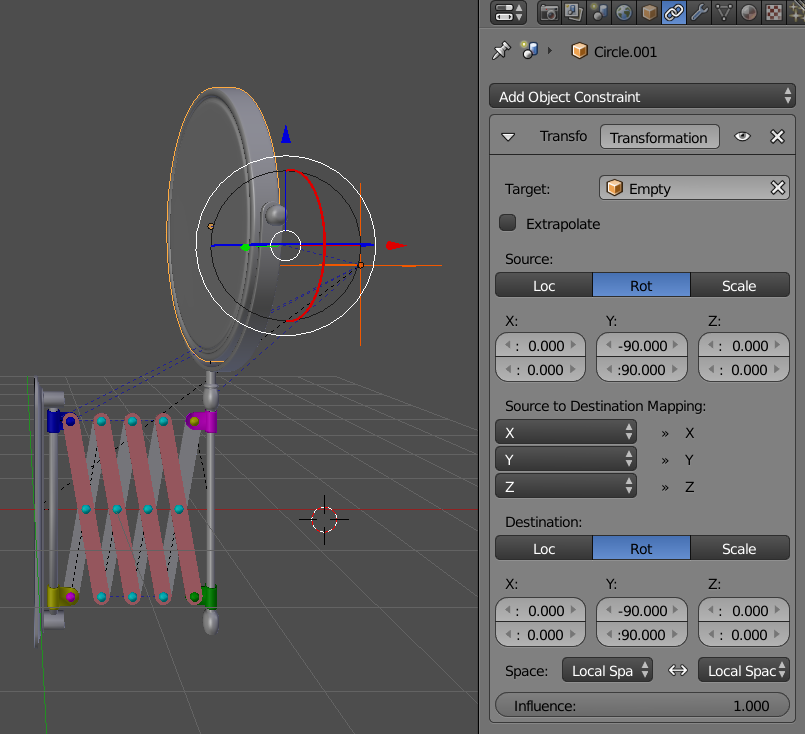Click the Transformation name input field
The width and height of the screenshot is (805, 734).
659,136
